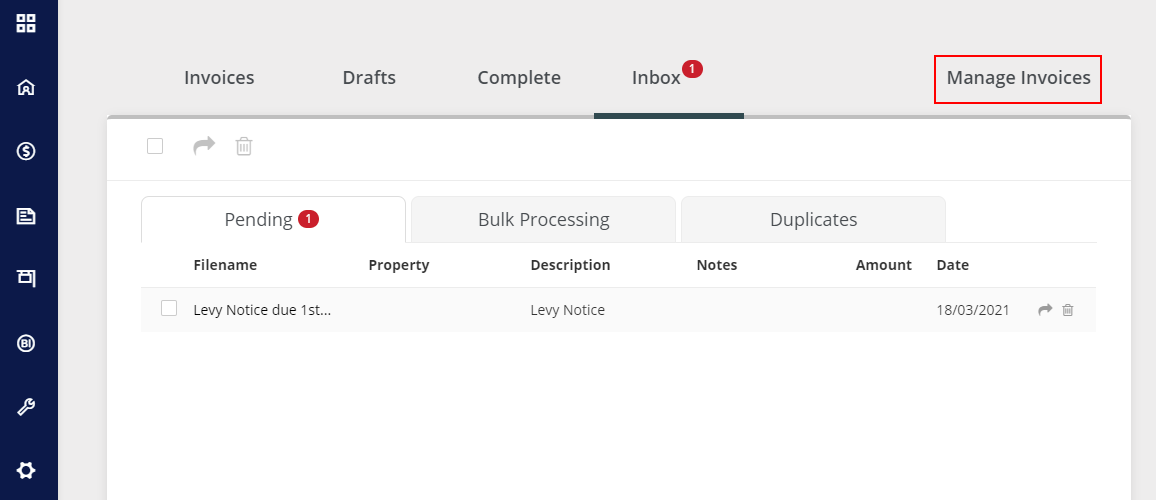Click the forward arrow on Levy Notice row
1156x500 pixels.
(x=1045, y=310)
